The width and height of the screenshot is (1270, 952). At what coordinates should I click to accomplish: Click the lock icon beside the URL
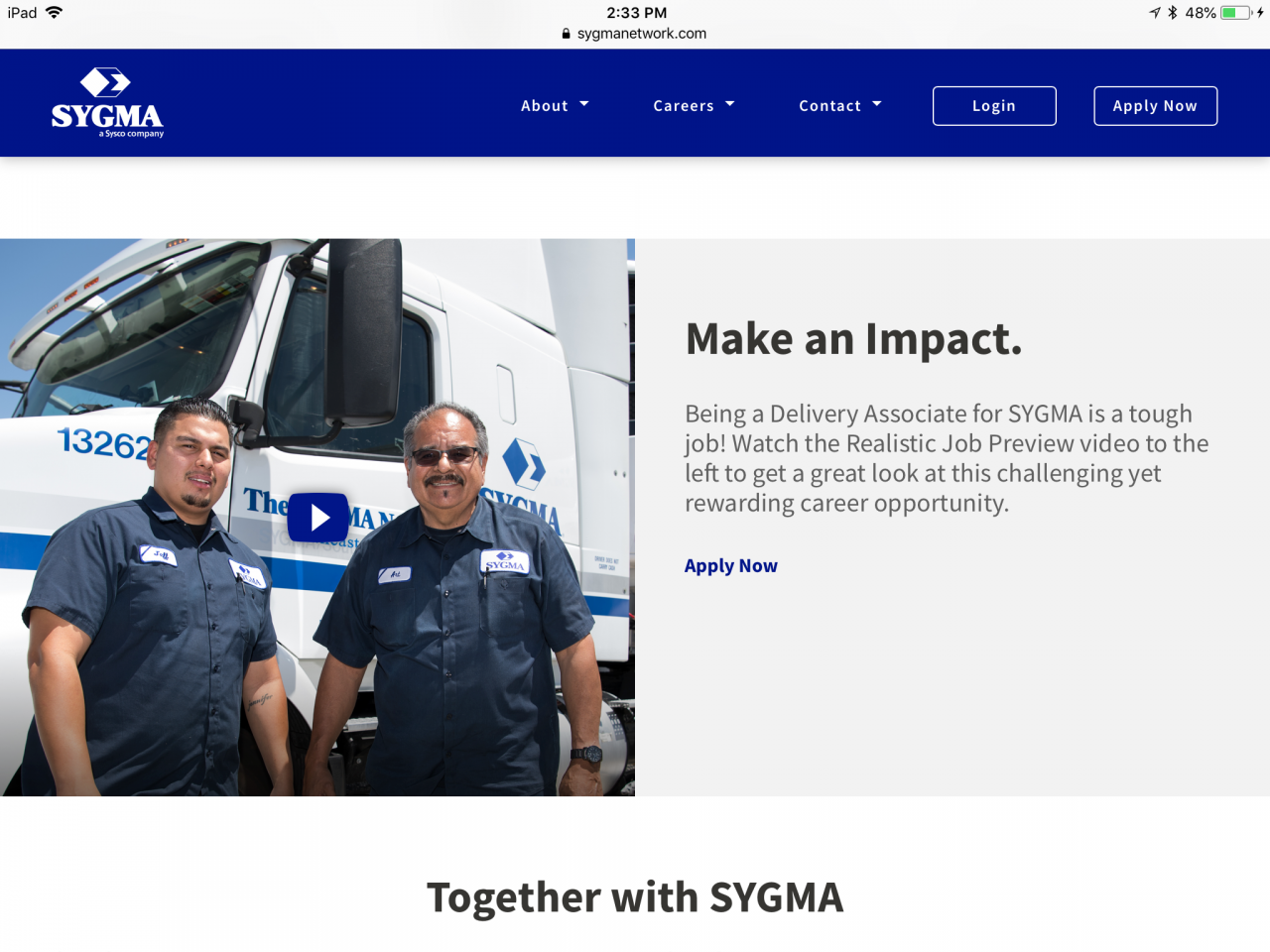(x=567, y=33)
